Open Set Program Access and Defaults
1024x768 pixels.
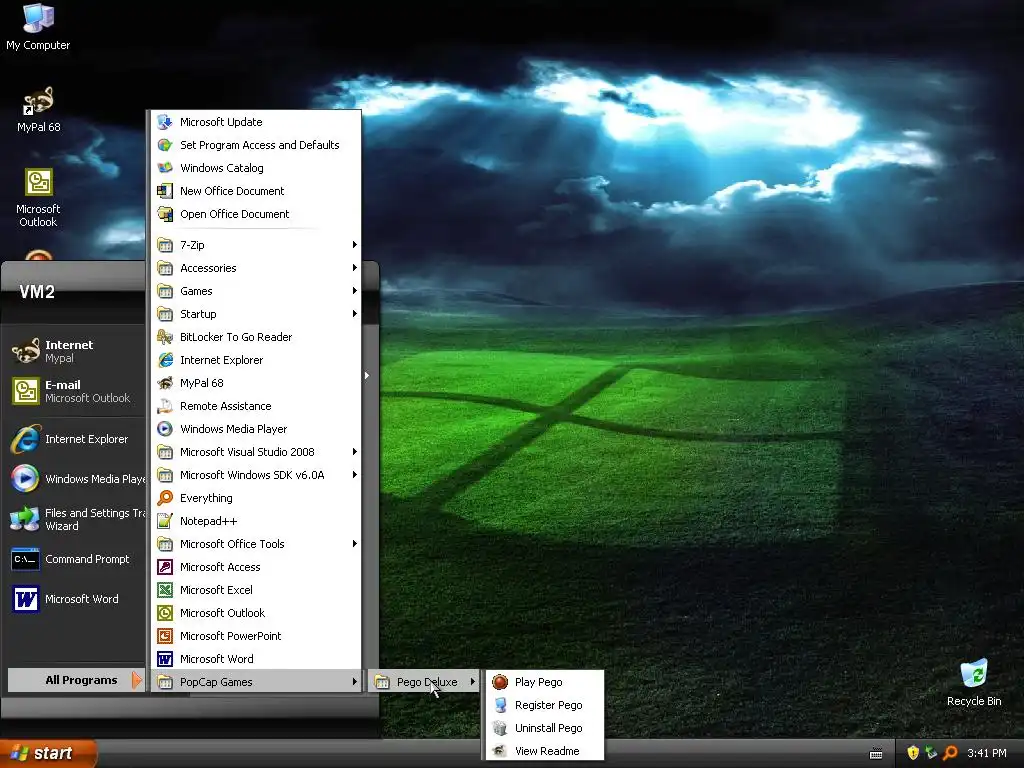tap(256, 145)
